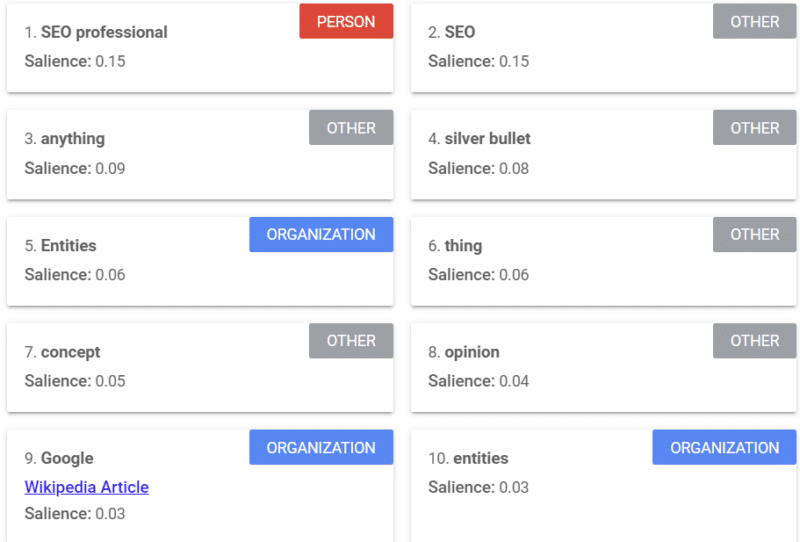Select the '4. silver bullet' entity title
Viewport: 800px width, 542px height.
(479, 139)
